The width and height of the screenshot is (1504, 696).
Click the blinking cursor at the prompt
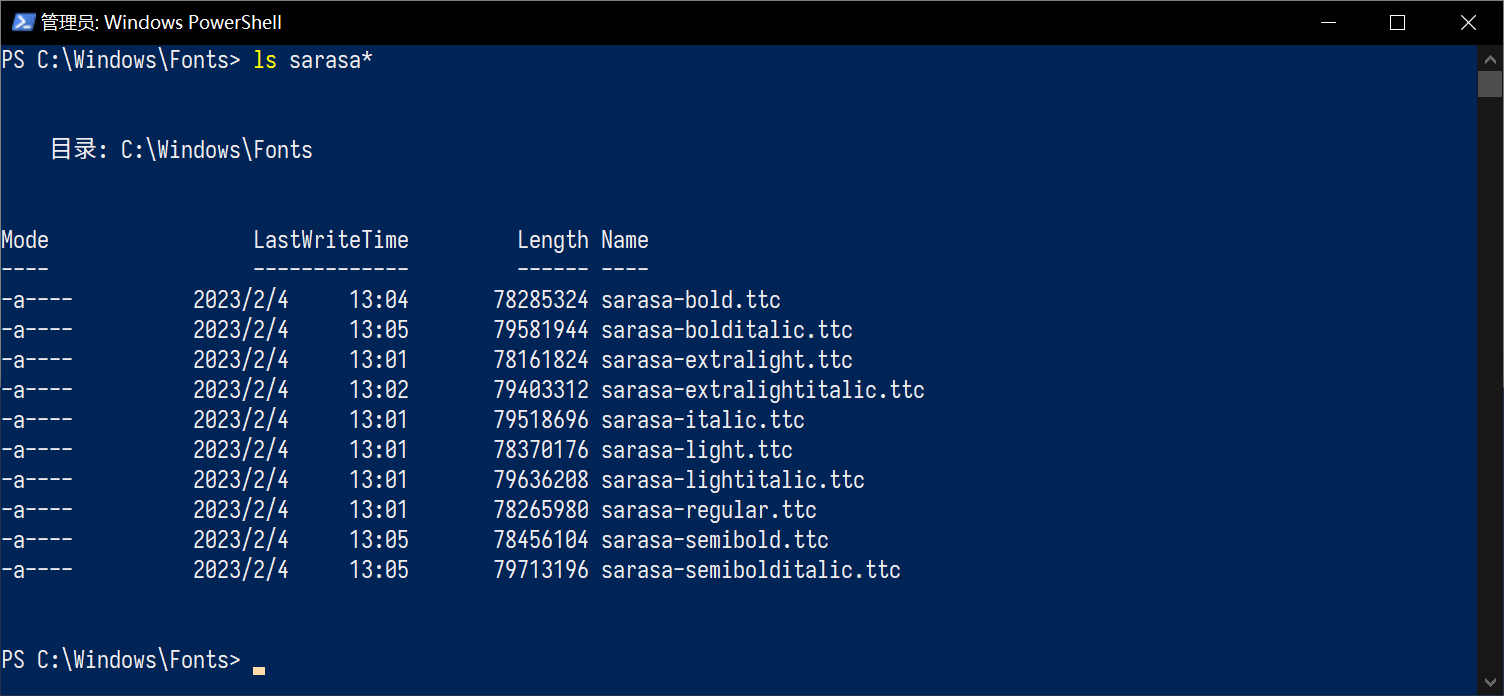[x=258, y=668]
